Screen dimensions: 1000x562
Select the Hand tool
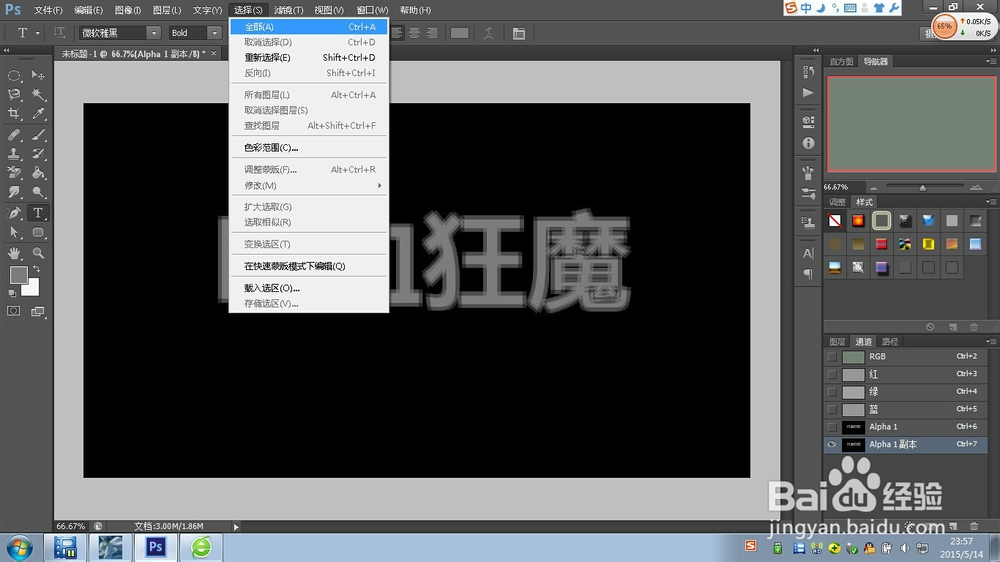[13, 253]
